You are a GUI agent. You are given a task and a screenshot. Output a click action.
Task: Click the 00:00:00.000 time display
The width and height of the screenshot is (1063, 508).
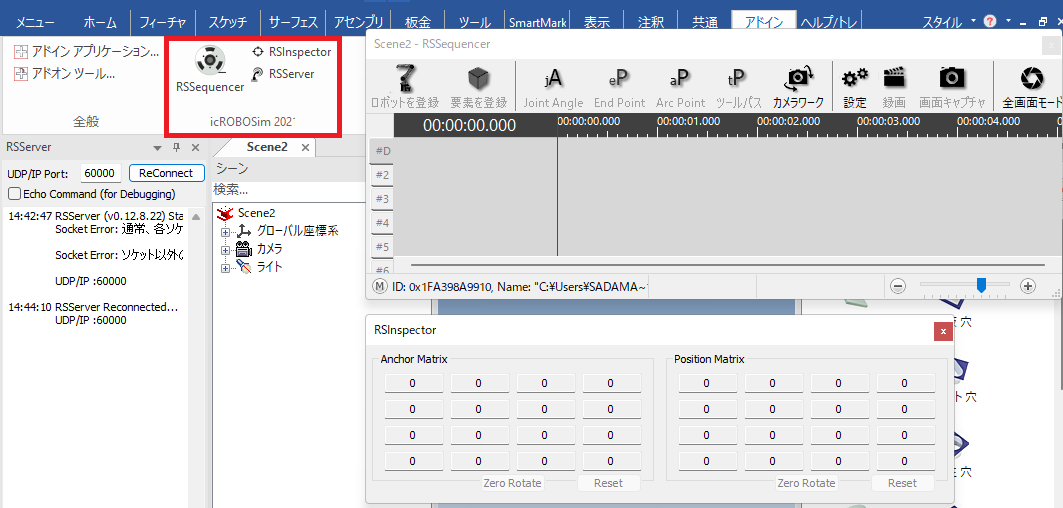469,125
